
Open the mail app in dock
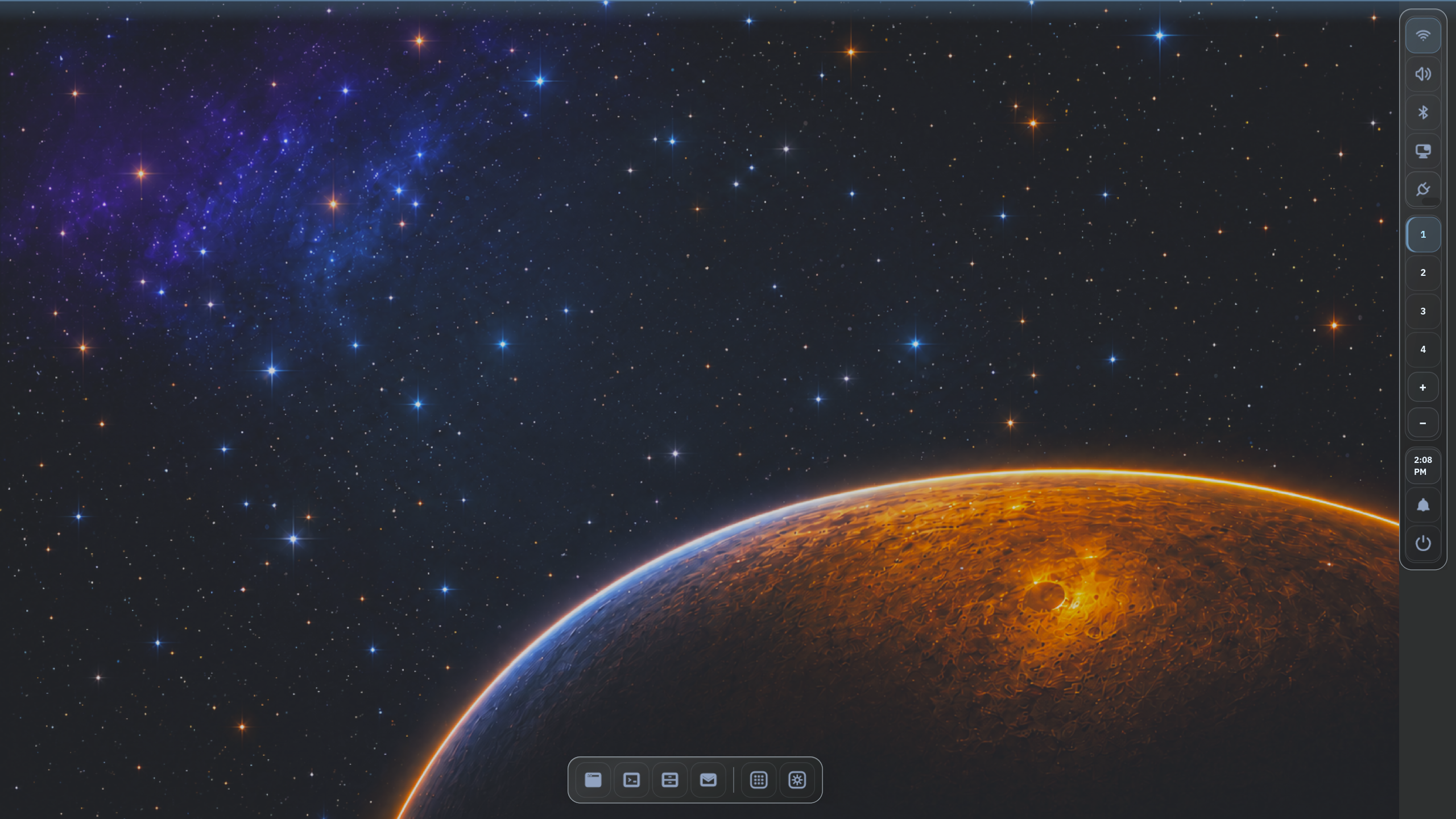tap(708, 780)
